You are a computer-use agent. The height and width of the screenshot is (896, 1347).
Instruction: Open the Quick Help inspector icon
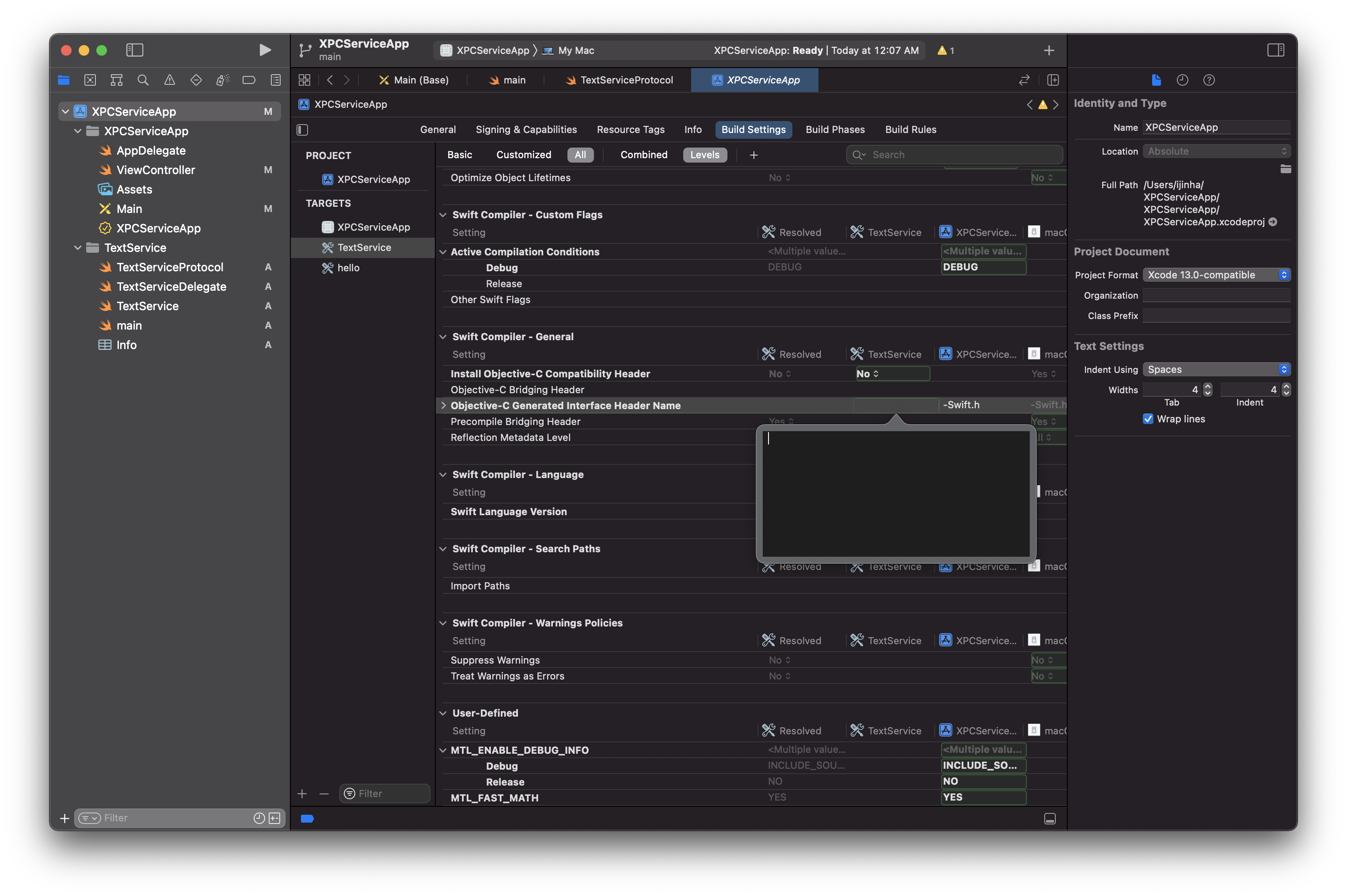click(1209, 80)
